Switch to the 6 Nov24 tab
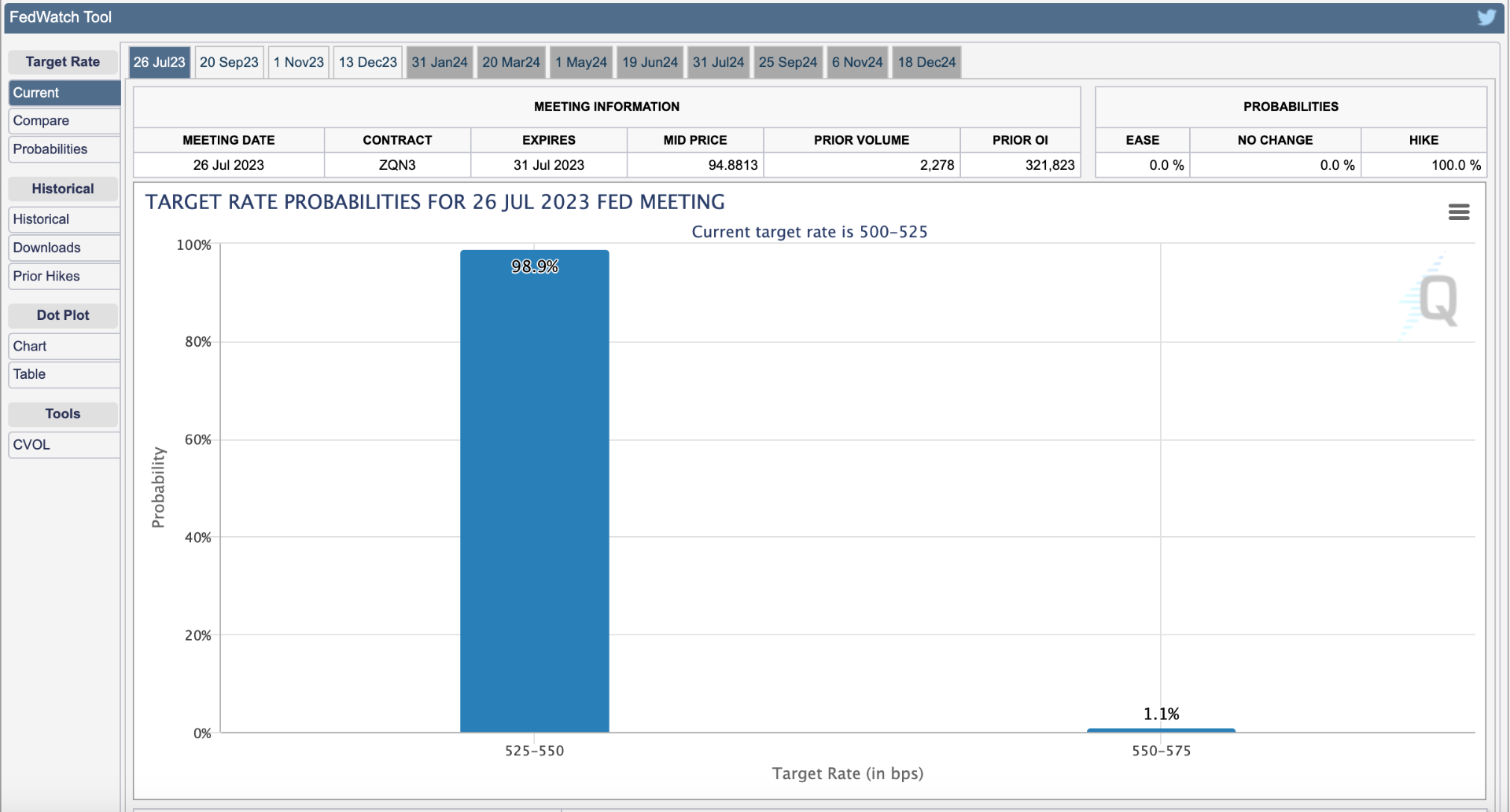The width and height of the screenshot is (1510, 812). click(x=857, y=62)
